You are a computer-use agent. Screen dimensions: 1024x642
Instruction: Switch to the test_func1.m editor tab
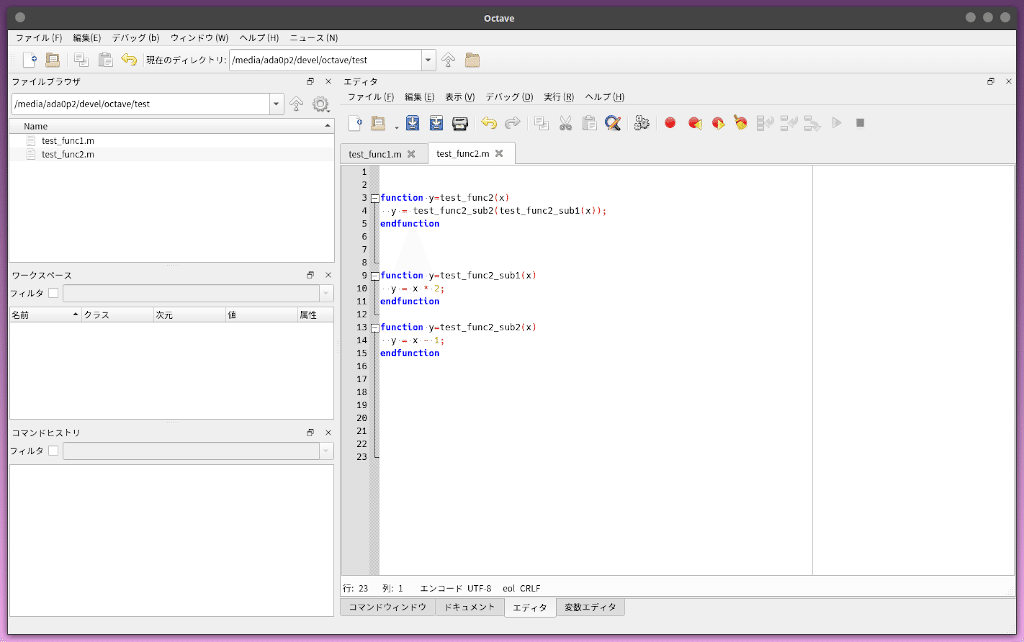375,154
